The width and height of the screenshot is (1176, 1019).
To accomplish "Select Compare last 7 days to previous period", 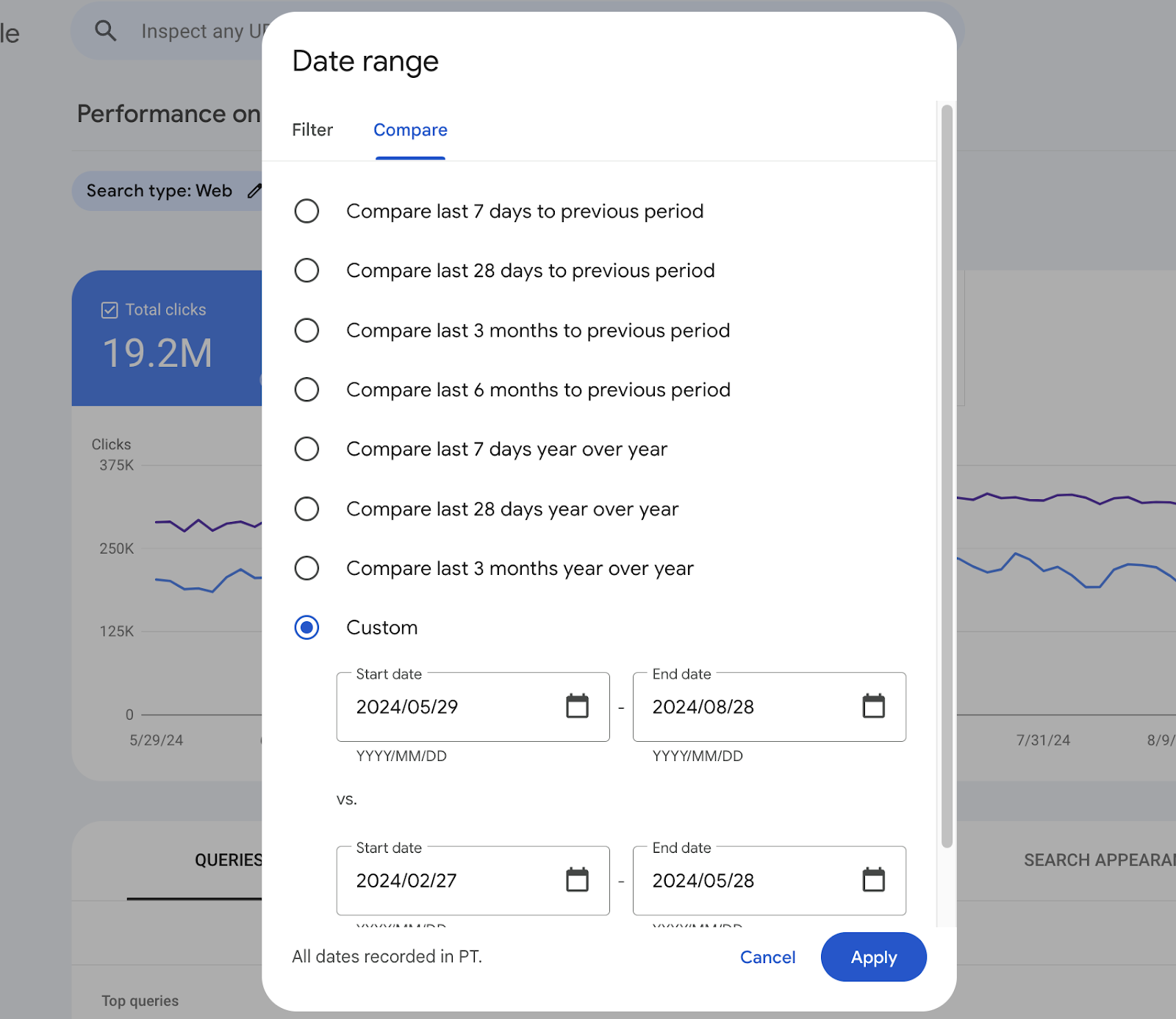I will pos(306,211).
